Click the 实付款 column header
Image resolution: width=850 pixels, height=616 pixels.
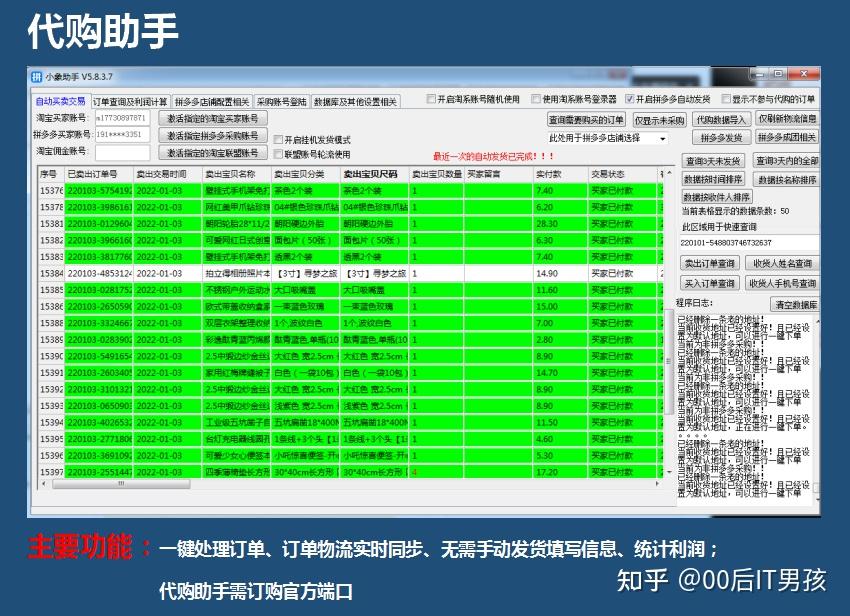tap(561, 174)
